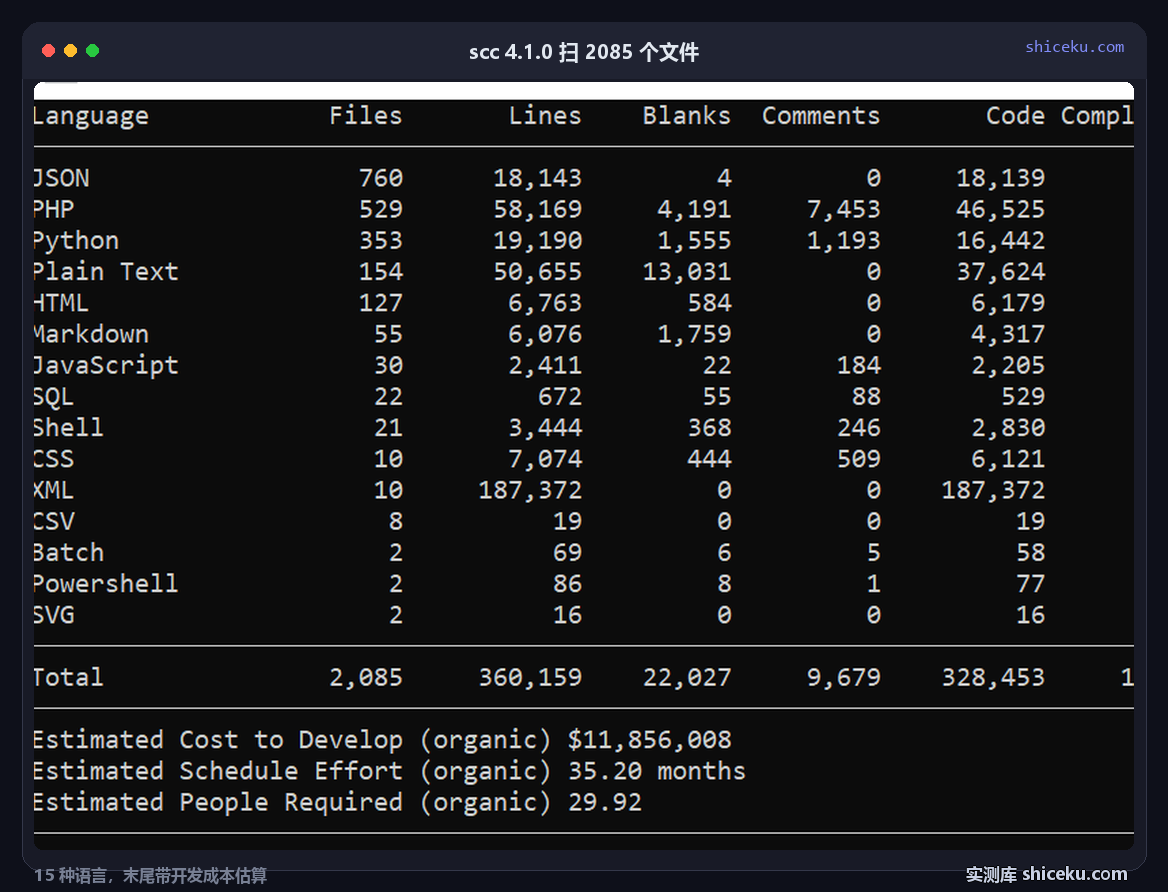Click JavaScript lines value '2,411'

point(545,367)
